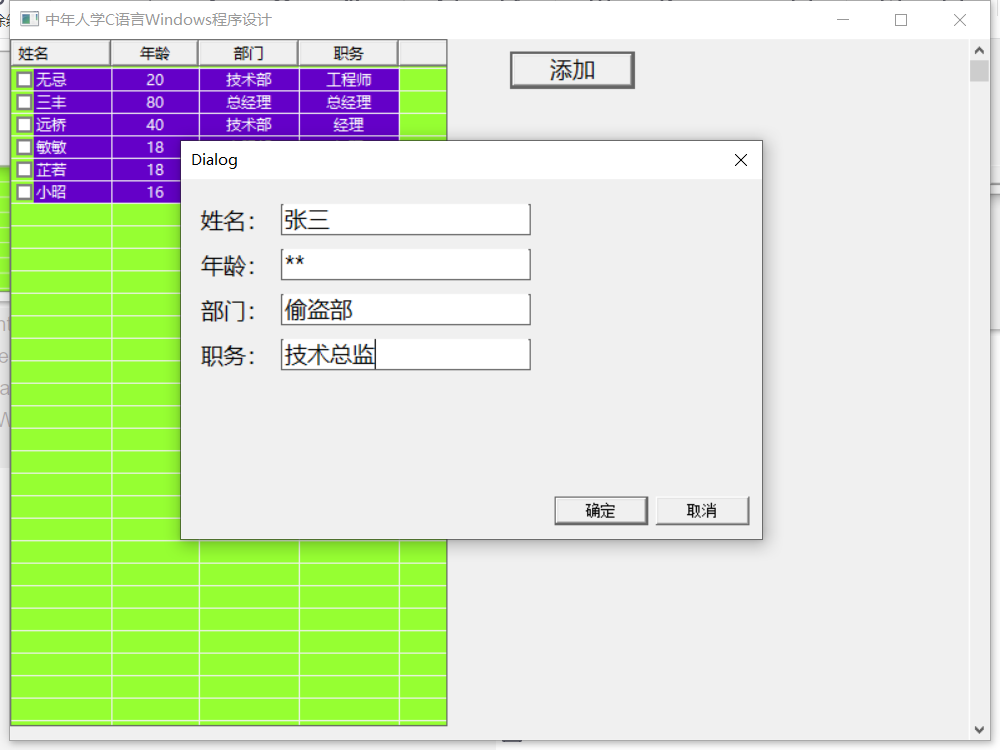Click the 职务 column header
1000x750 pixels.
(348, 52)
